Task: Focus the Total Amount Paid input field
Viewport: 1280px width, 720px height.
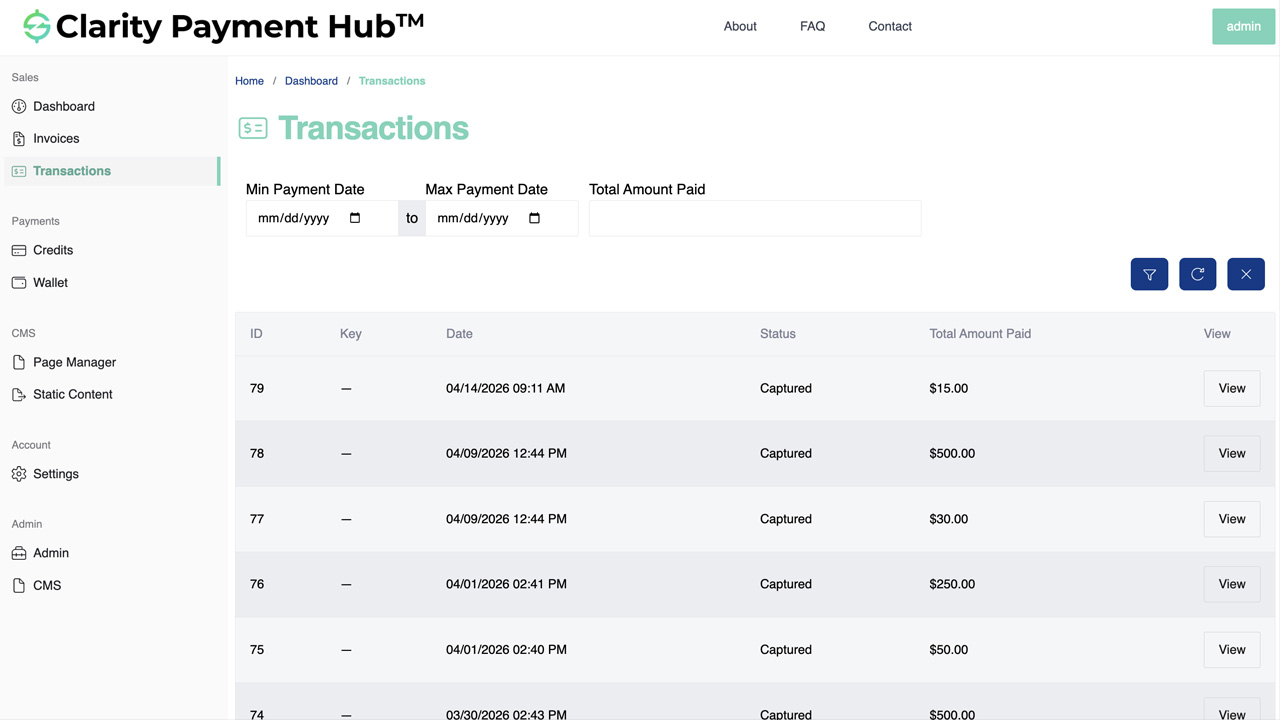Action: [754, 218]
